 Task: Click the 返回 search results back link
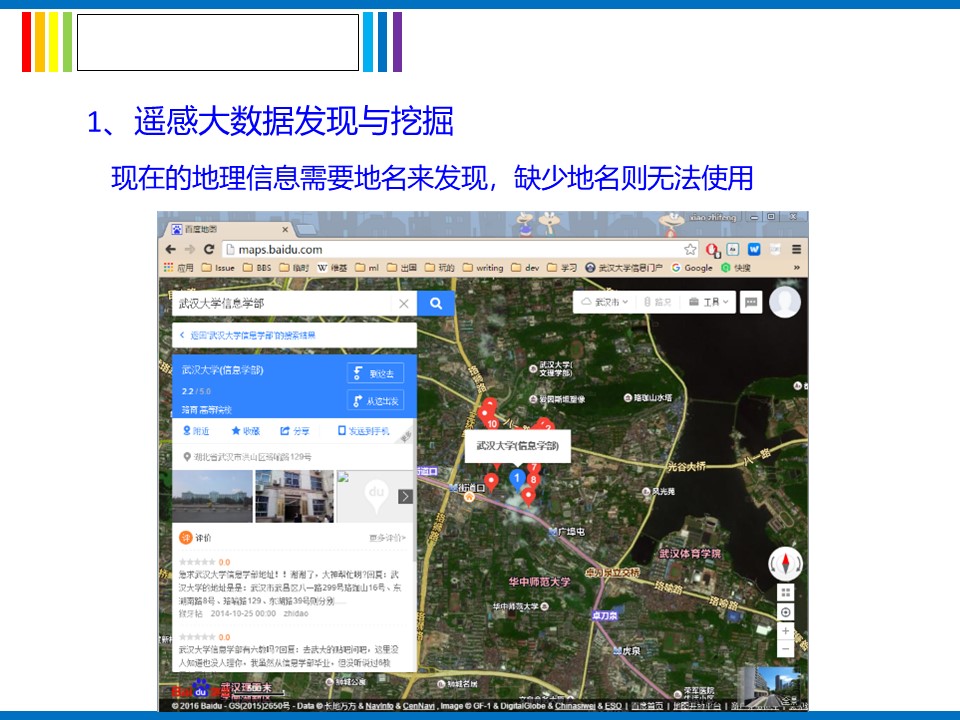point(247,335)
